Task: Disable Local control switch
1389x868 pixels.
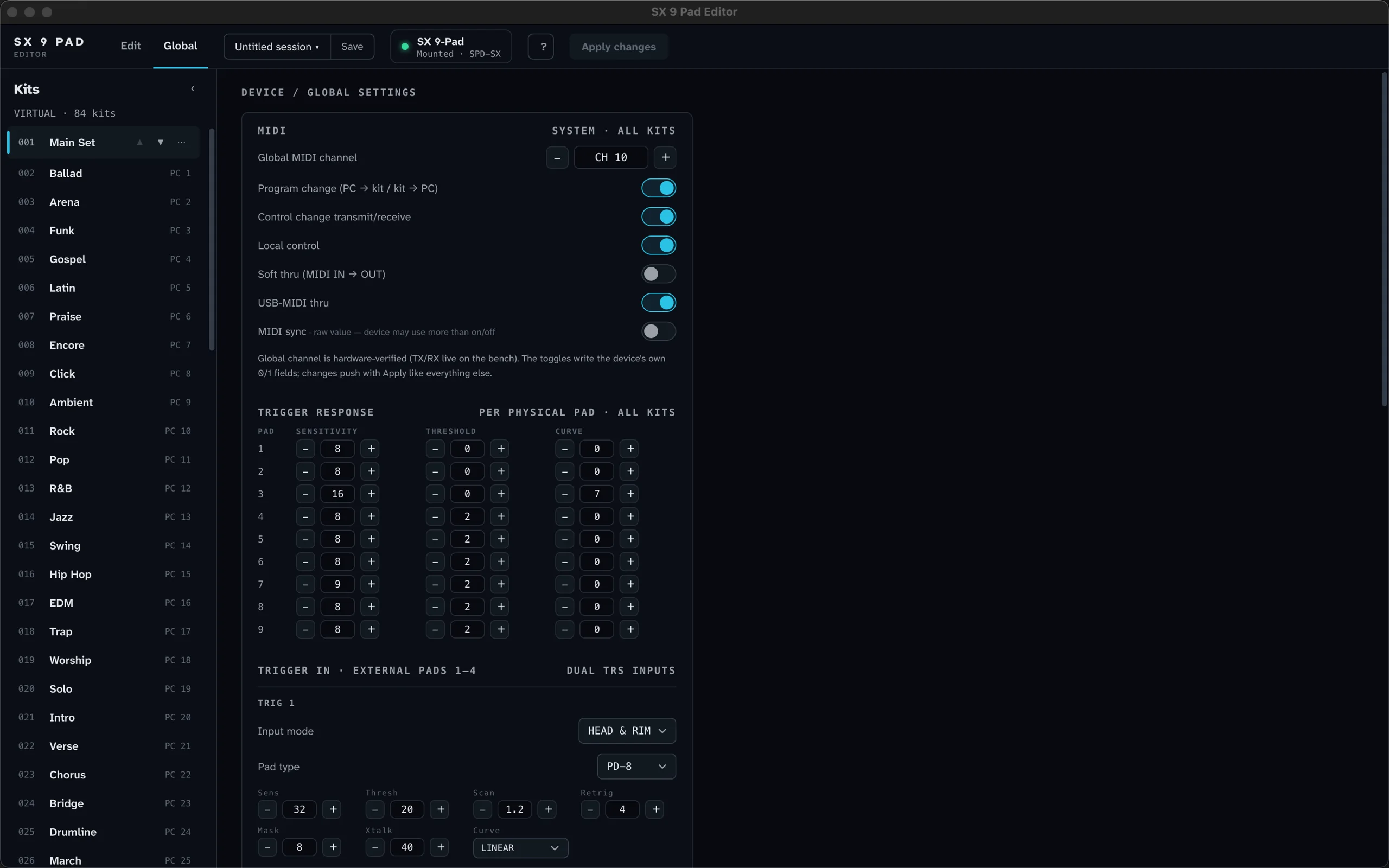Action: [x=658, y=245]
